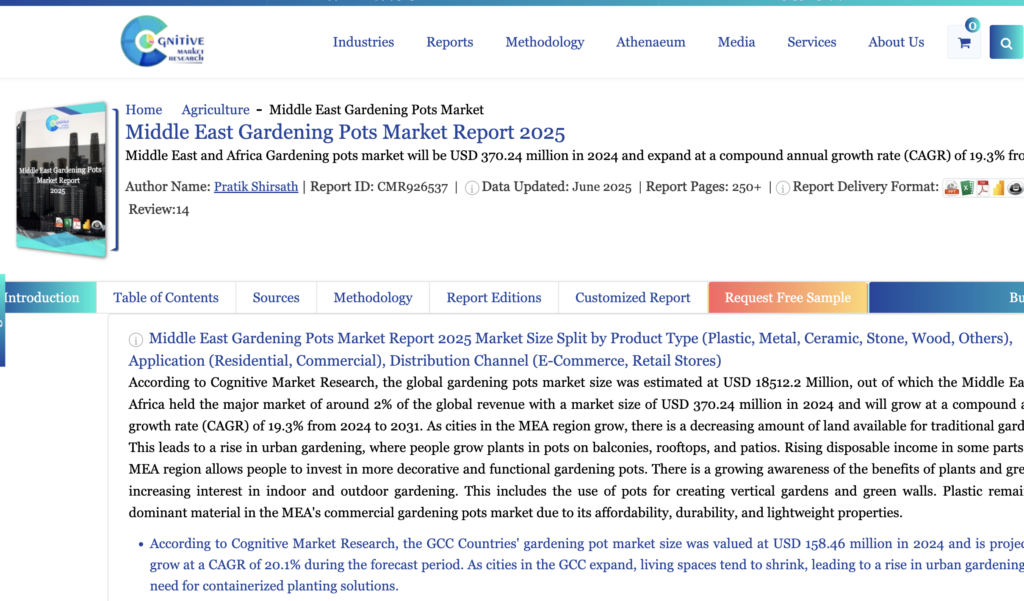Viewport: 1024px width, 601px height.
Task: Click the Review:14 text
Action: click(159, 210)
